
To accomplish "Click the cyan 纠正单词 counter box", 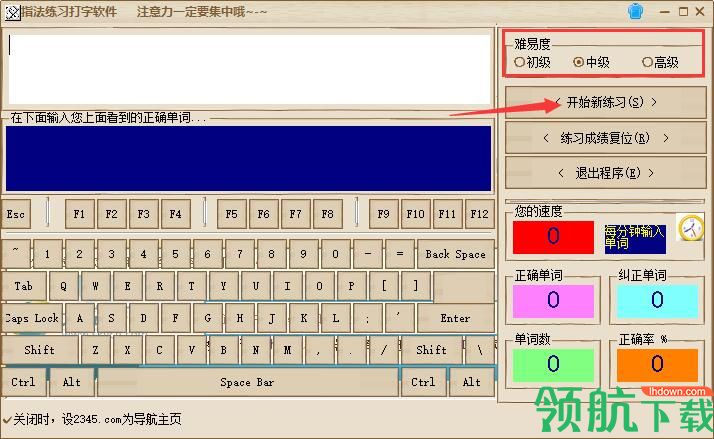I will [x=657, y=301].
